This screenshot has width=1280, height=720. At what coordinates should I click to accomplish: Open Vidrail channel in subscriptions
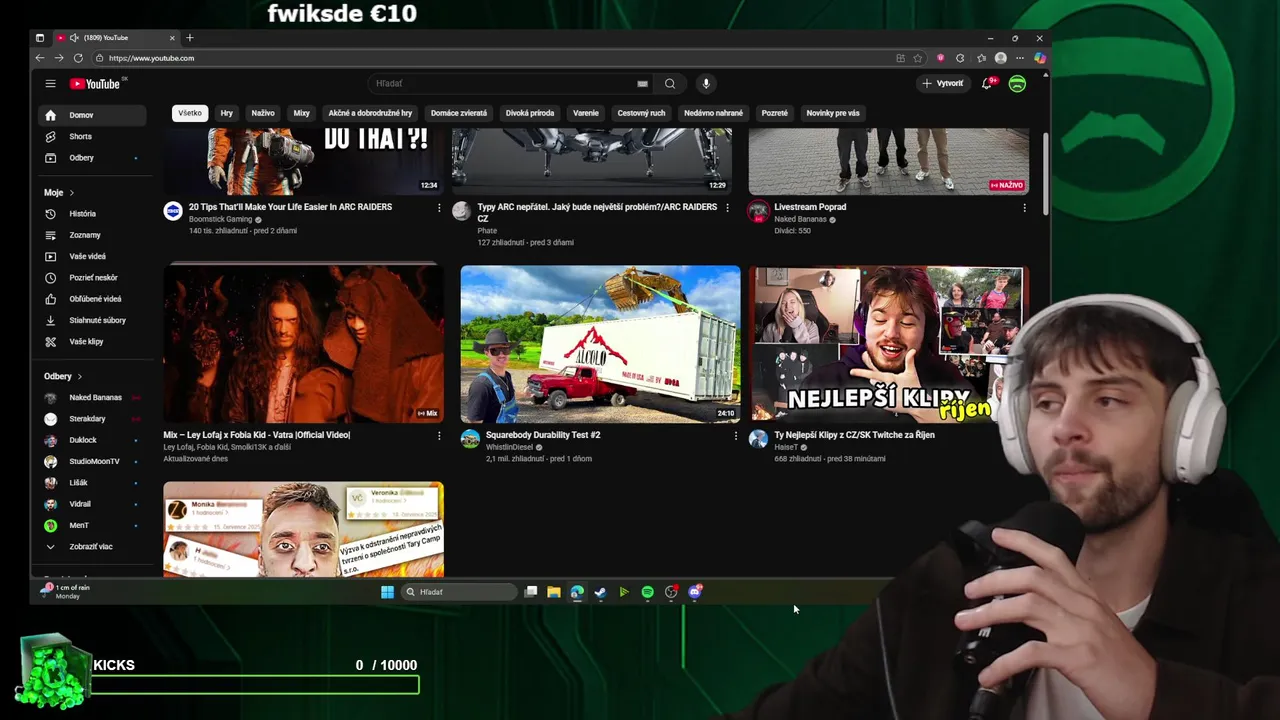click(x=90, y=504)
